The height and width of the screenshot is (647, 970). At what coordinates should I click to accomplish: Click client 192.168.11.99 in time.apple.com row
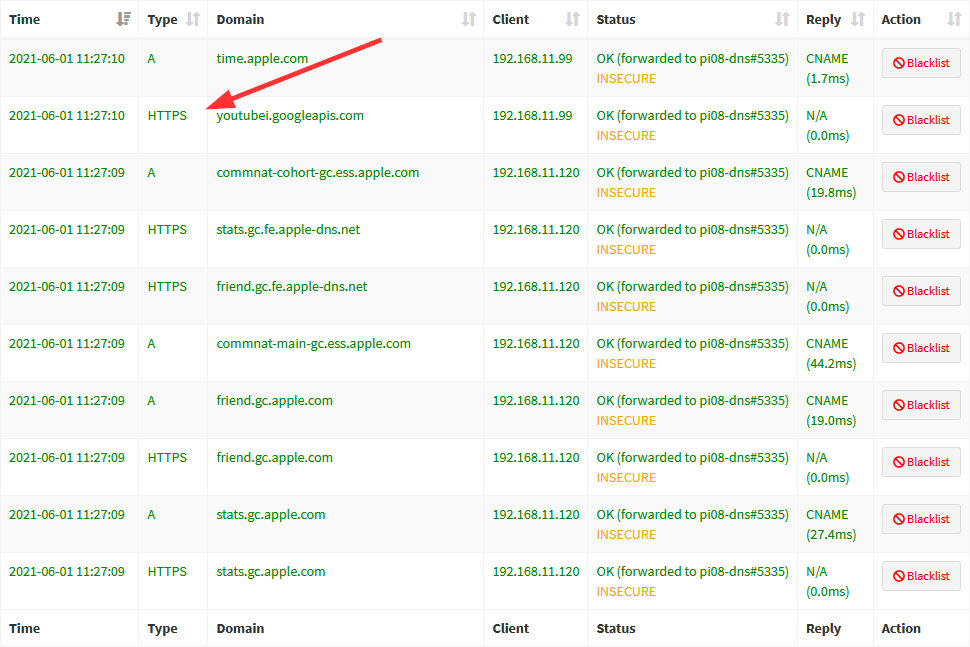(533, 59)
